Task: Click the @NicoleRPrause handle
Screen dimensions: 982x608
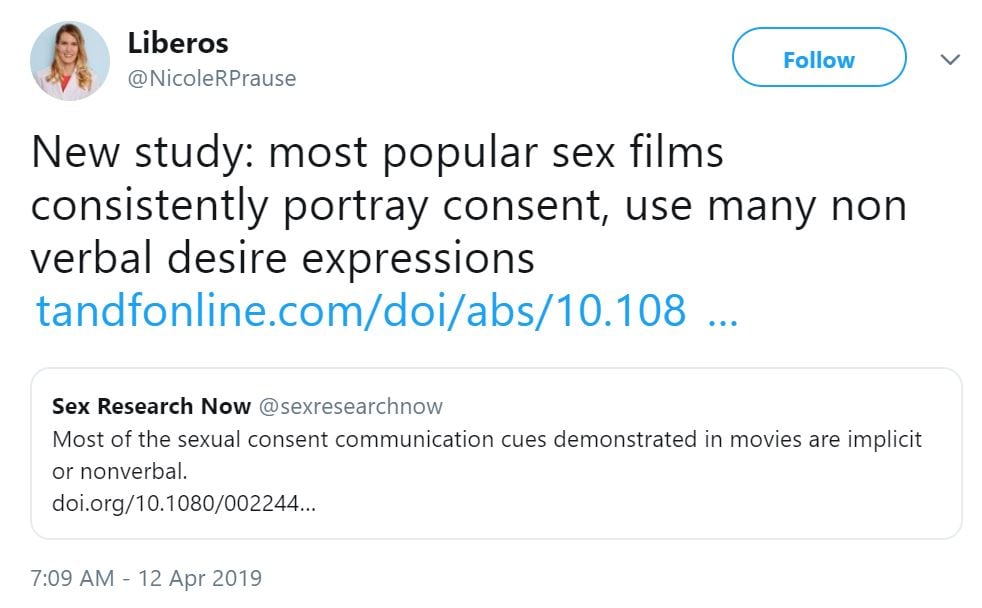Action: click(x=211, y=78)
